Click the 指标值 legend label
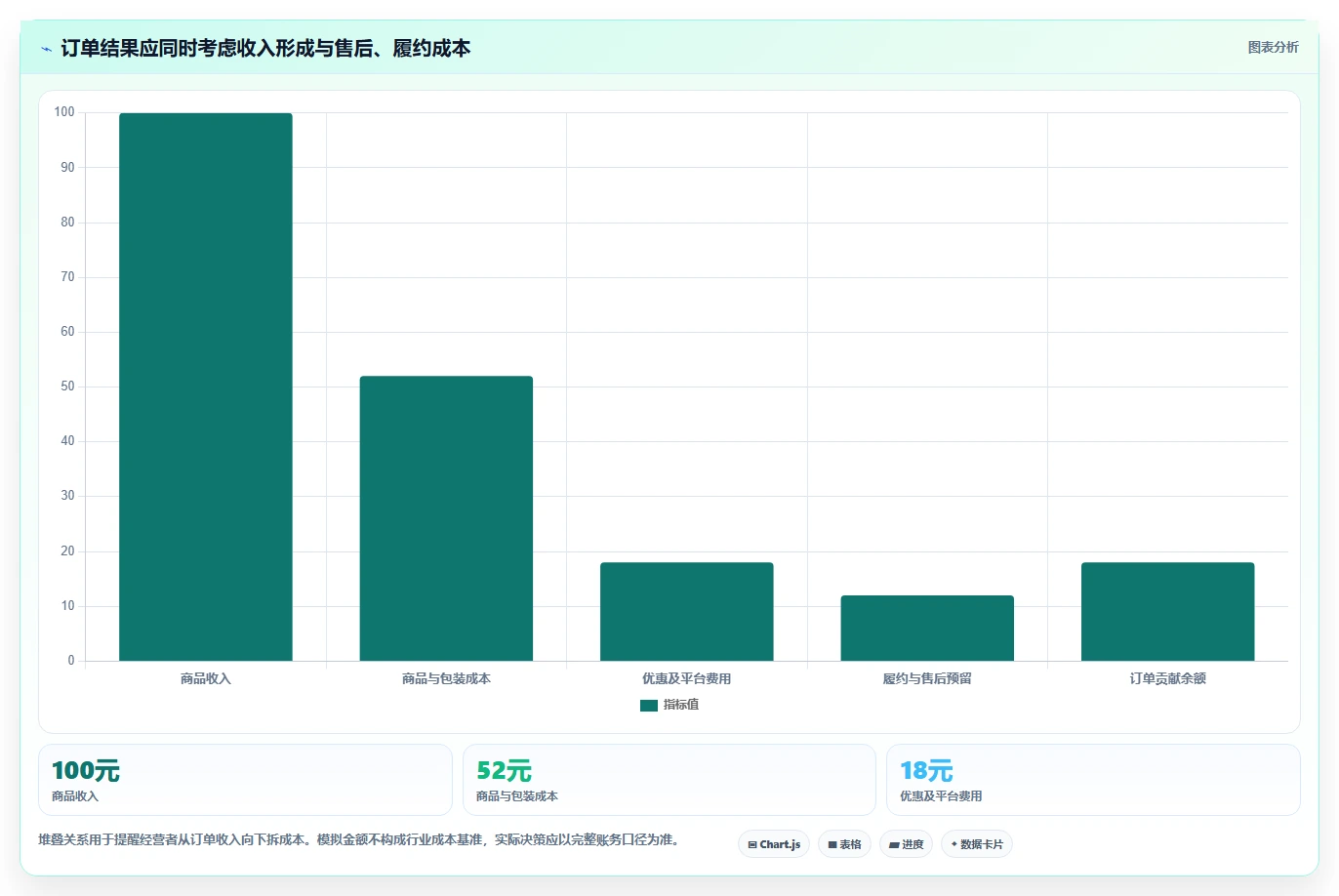1339x896 pixels. [x=681, y=705]
